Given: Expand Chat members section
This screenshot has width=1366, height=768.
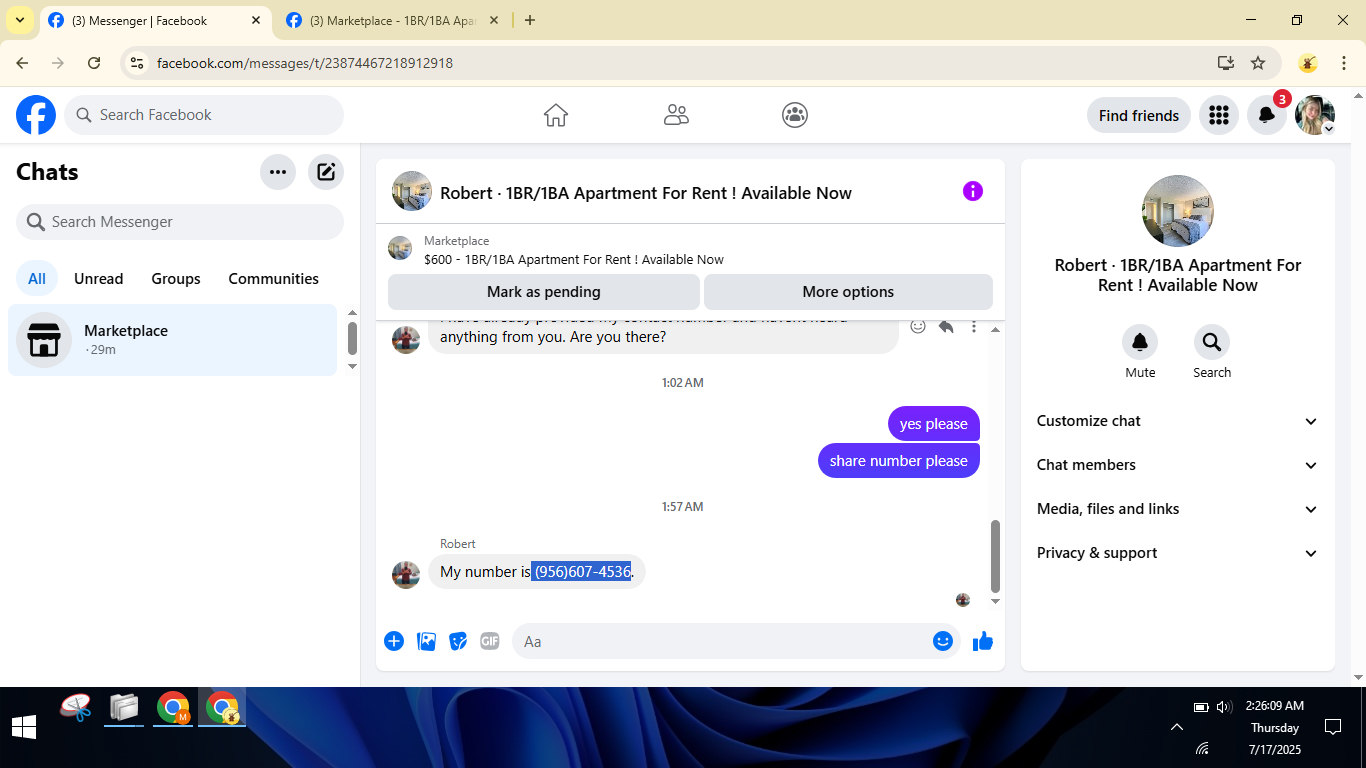Looking at the screenshot, I should click(1178, 465).
